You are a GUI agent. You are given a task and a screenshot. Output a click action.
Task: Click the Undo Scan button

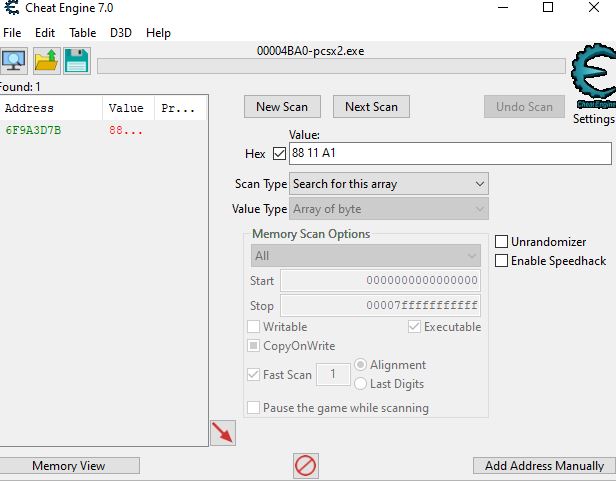[524, 106]
